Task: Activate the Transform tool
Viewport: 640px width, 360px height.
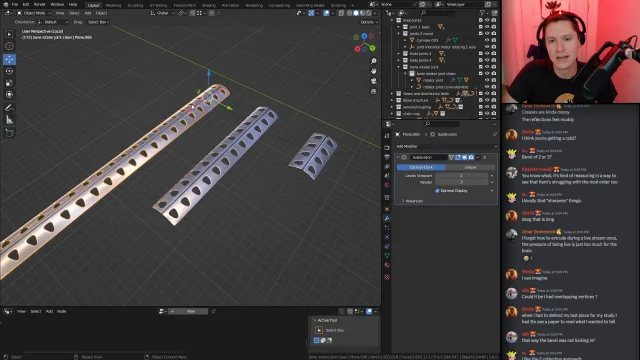Action: coord(9,95)
